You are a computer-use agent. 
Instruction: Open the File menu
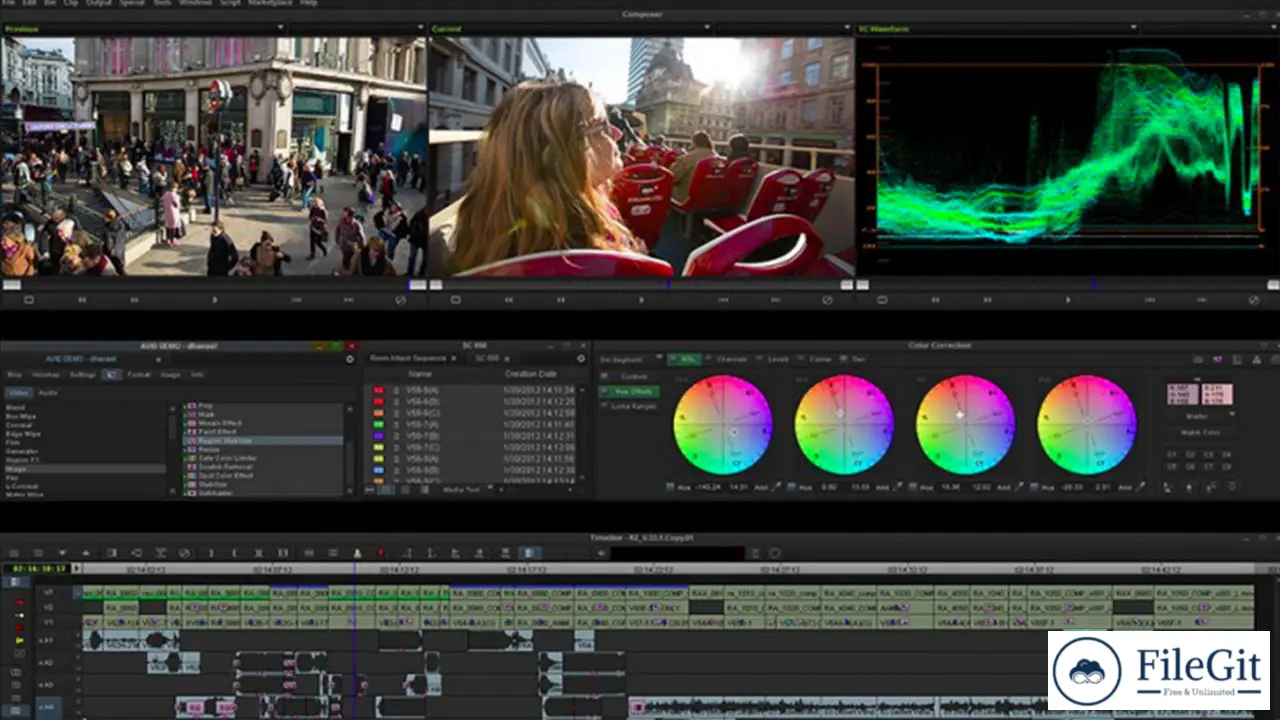pyautogui.click(x=8, y=3)
